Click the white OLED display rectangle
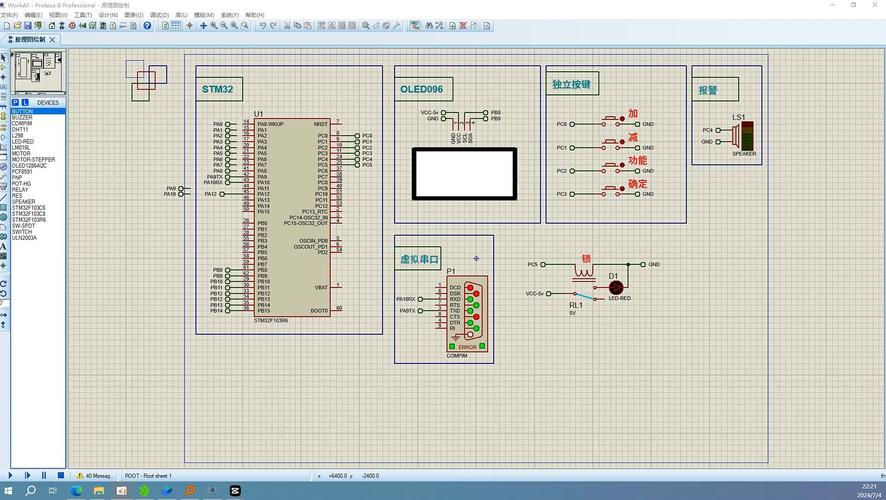 coord(464,173)
